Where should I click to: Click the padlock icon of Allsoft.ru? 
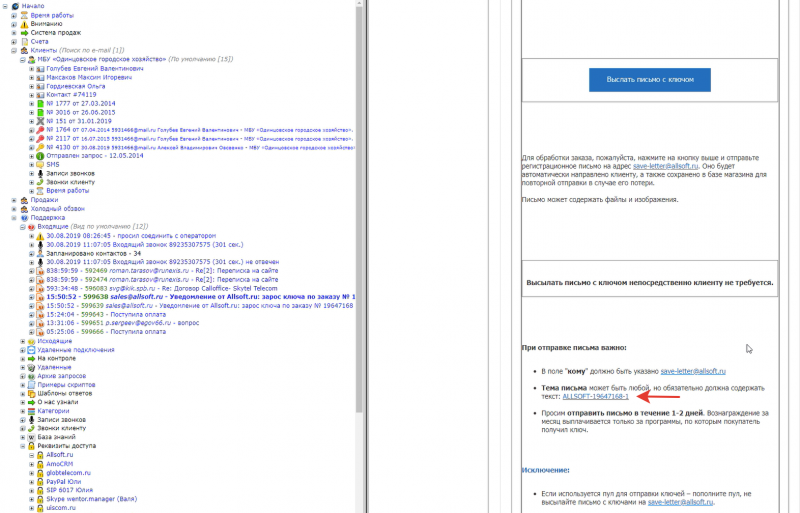click(x=40, y=455)
